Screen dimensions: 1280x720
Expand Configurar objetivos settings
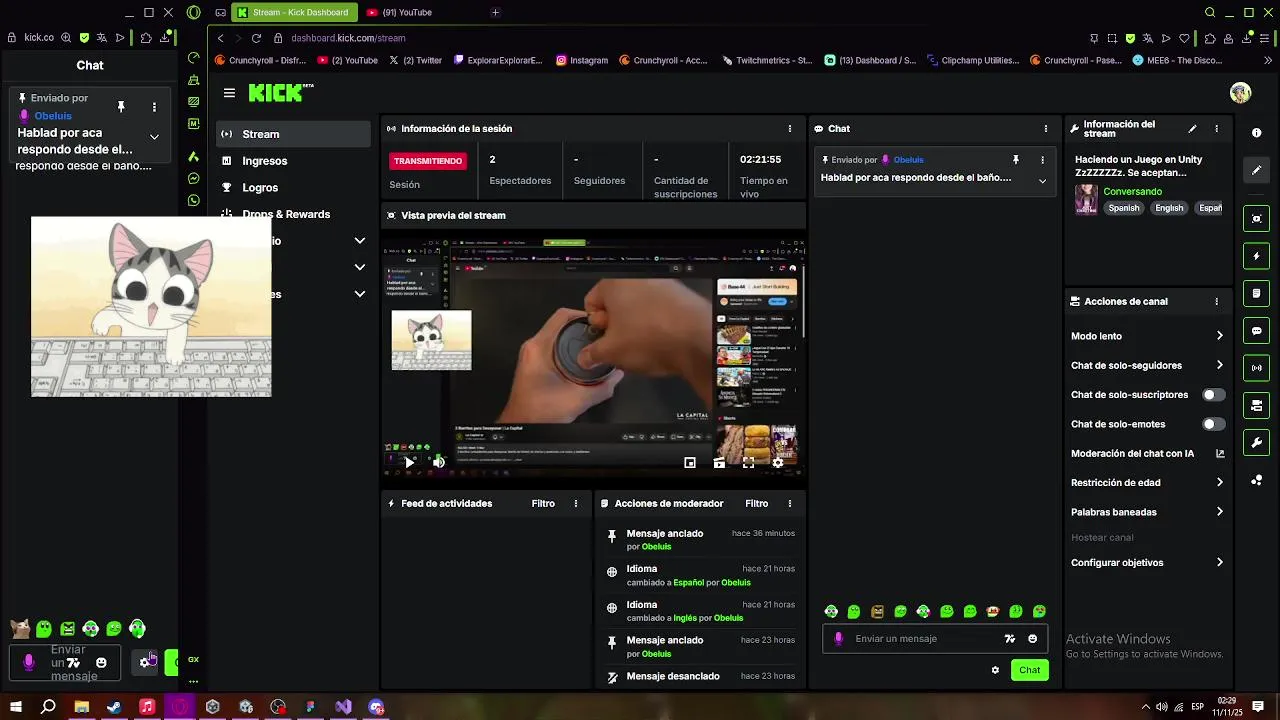[x=1219, y=563]
